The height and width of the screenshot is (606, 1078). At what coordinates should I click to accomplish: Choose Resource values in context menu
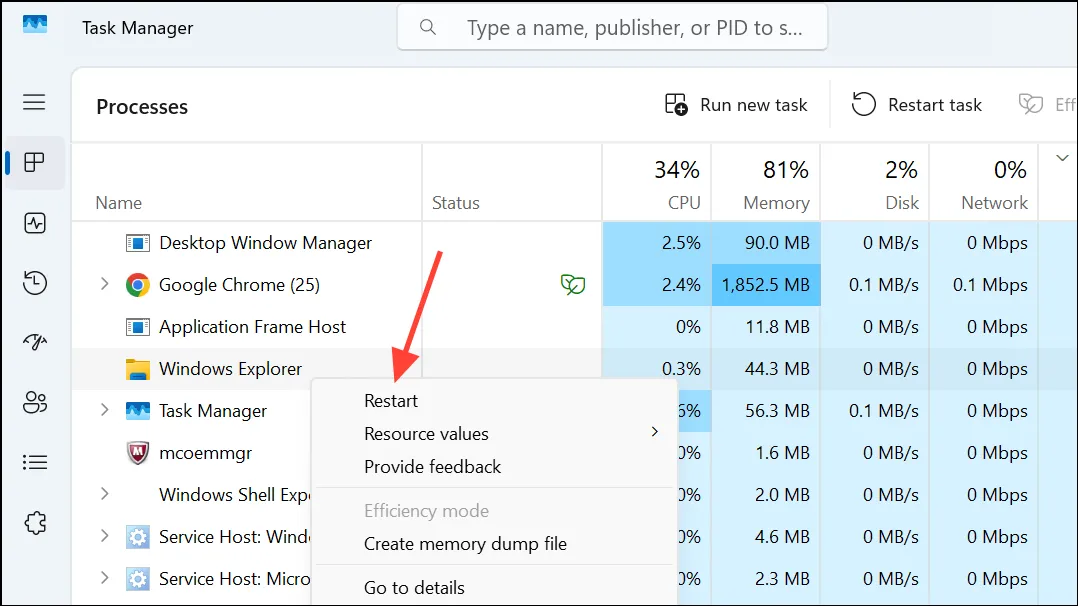click(x=426, y=433)
